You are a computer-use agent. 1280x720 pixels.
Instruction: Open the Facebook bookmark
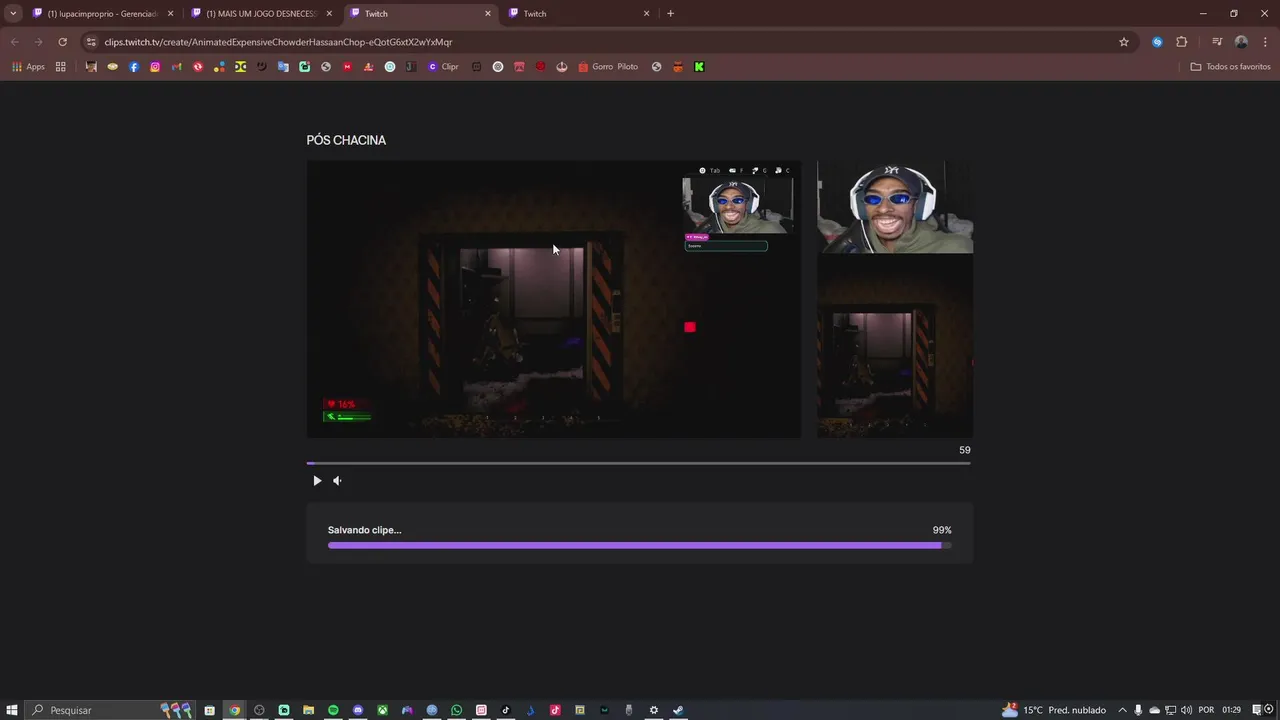pos(134,67)
